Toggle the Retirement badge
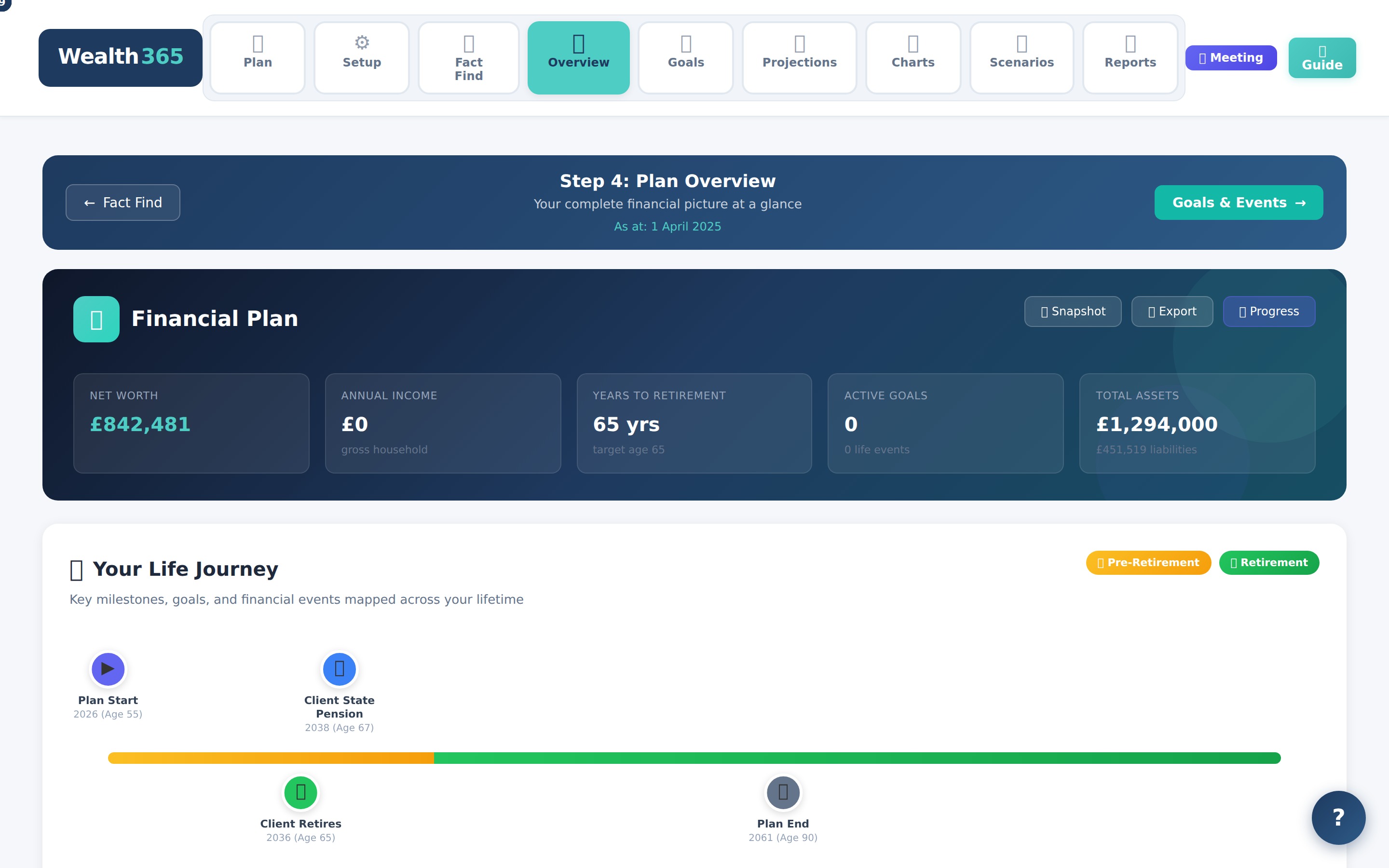The width and height of the screenshot is (1389, 868). [x=1269, y=562]
